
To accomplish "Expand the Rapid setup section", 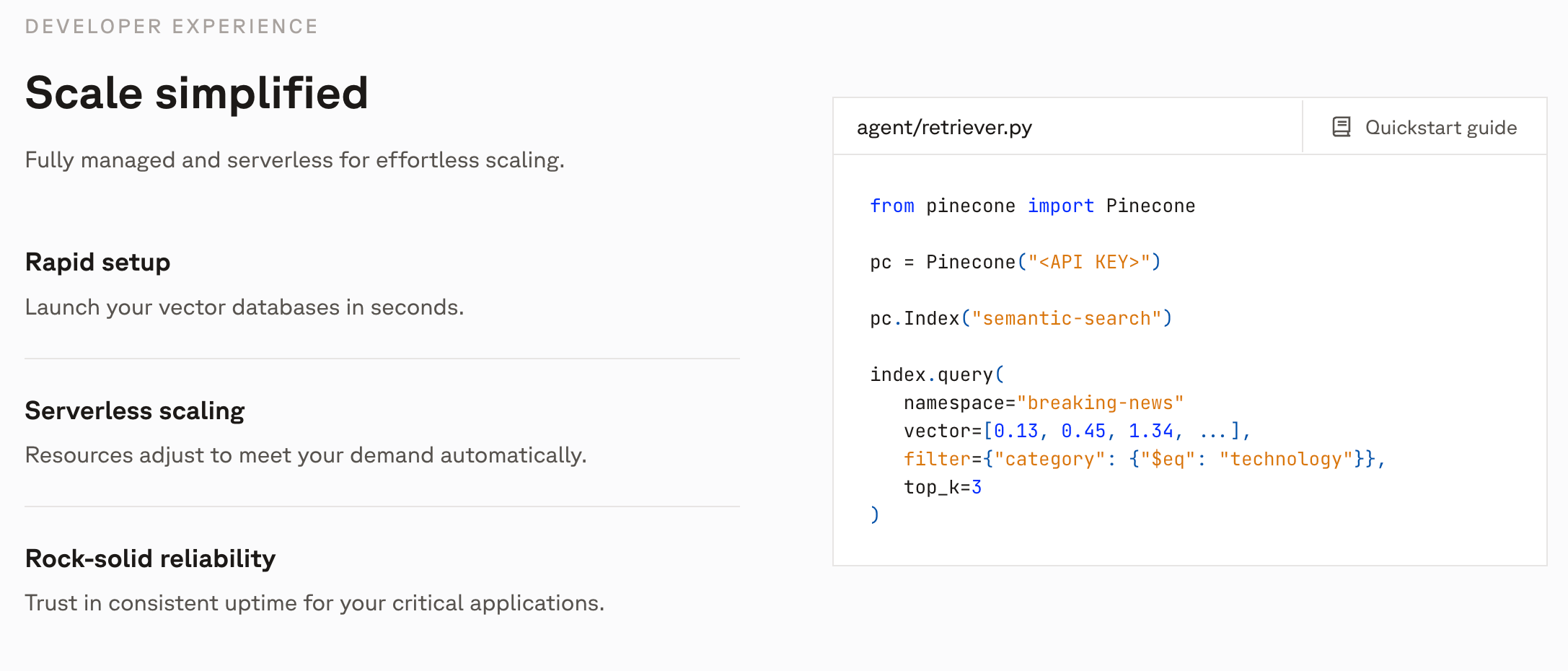I will [98, 262].
